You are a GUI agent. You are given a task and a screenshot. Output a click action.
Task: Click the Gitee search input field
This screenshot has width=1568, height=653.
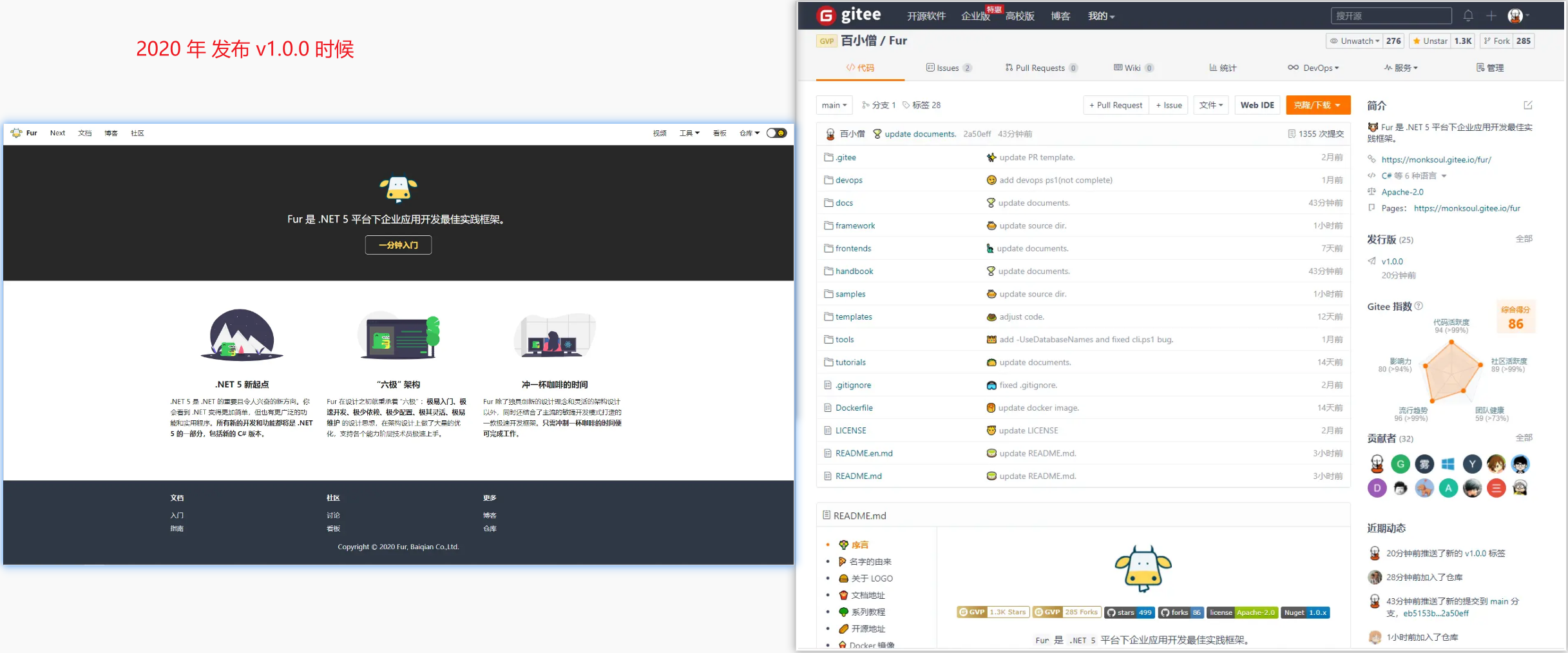(x=1391, y=15)
